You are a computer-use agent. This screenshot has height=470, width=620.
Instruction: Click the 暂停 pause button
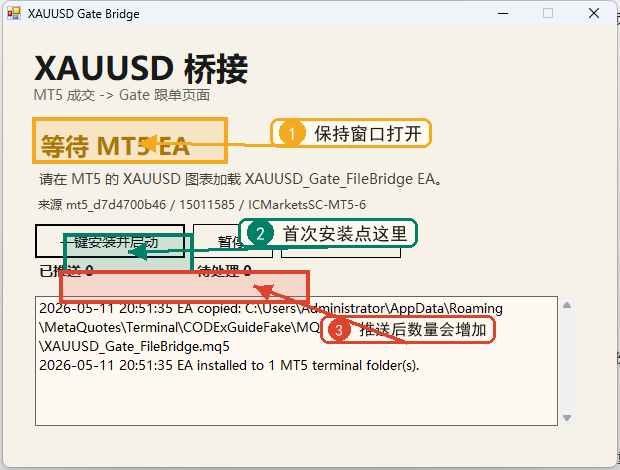coord(233,241)
